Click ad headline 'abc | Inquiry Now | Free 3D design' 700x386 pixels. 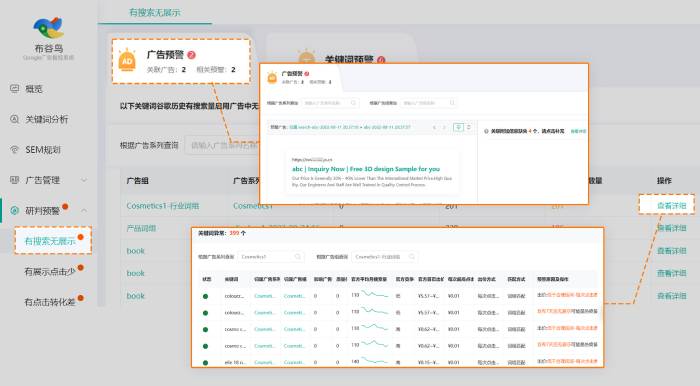pos(366,169)
